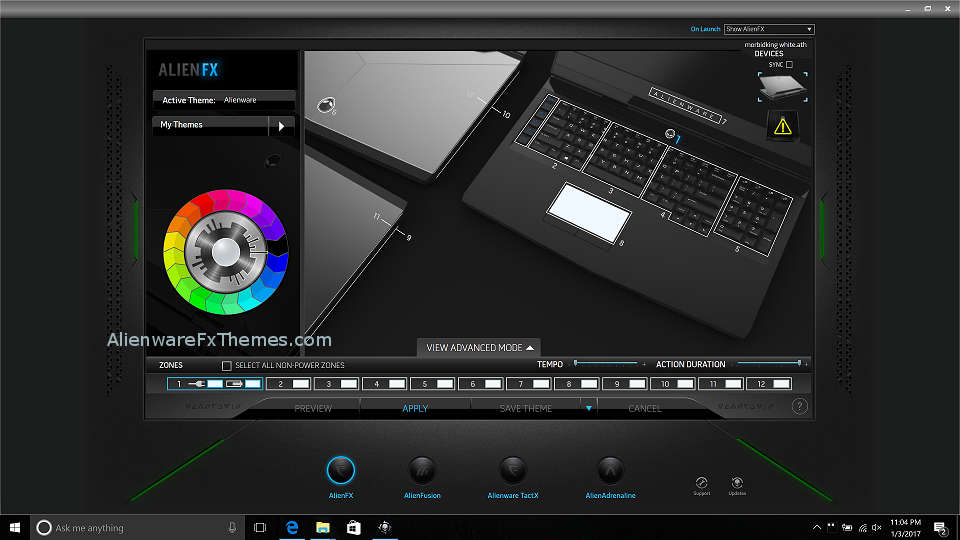Click the Active Theme Alienware field
Image resolution: width=960 pixels, height=540 pixels.
pyautogui.click(x=224, y=100)
